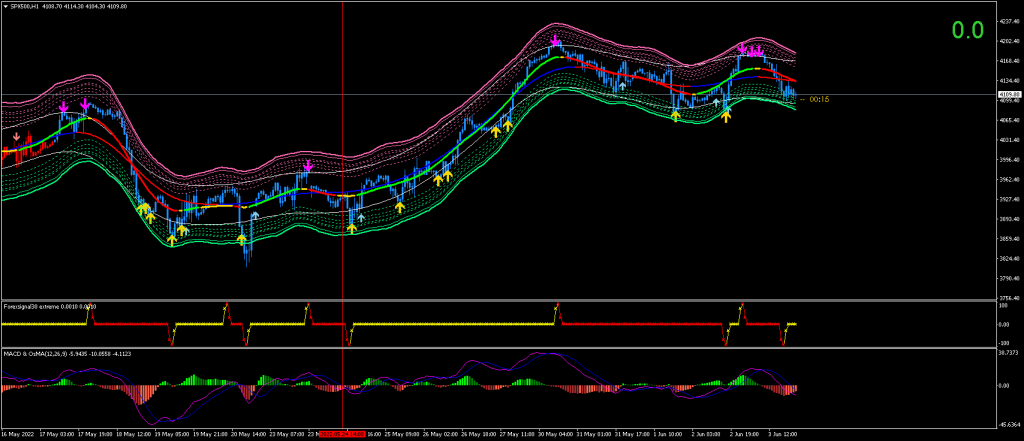Click the red highlighted date label on time axis

click(339, 435)
